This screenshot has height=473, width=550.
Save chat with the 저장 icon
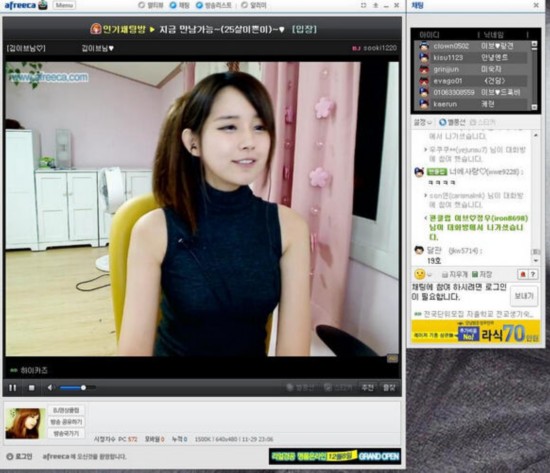(482, 274)
